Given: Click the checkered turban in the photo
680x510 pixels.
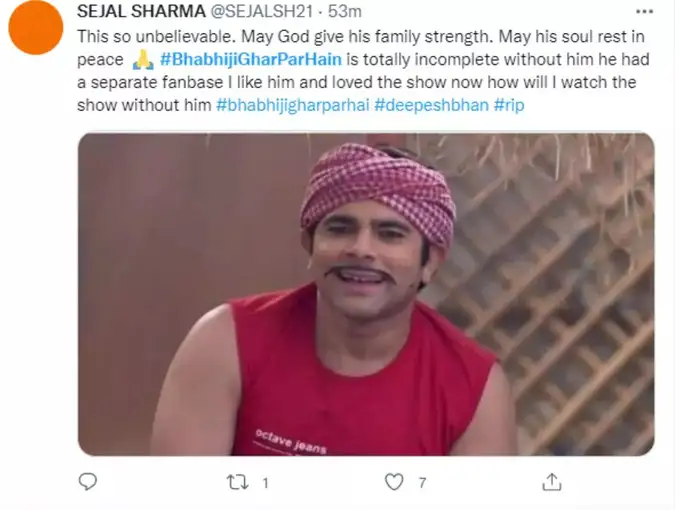Looking at the screenshot, I should [x=377, y=191].
